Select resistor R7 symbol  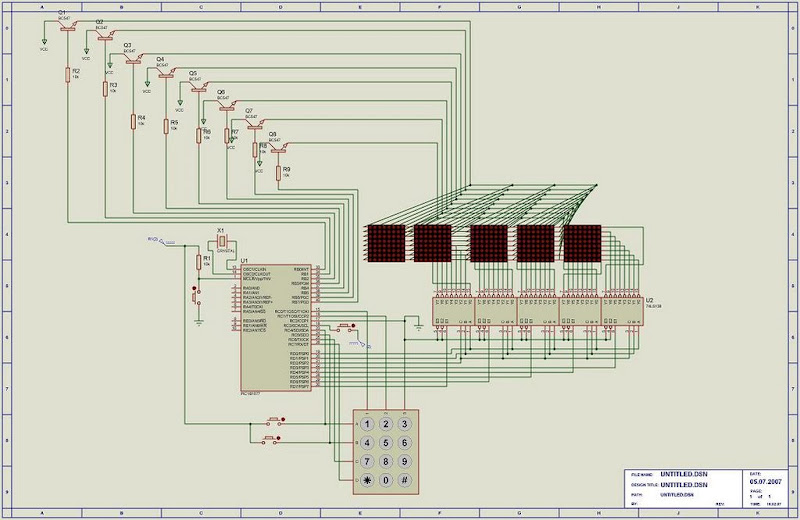[227, 135]
